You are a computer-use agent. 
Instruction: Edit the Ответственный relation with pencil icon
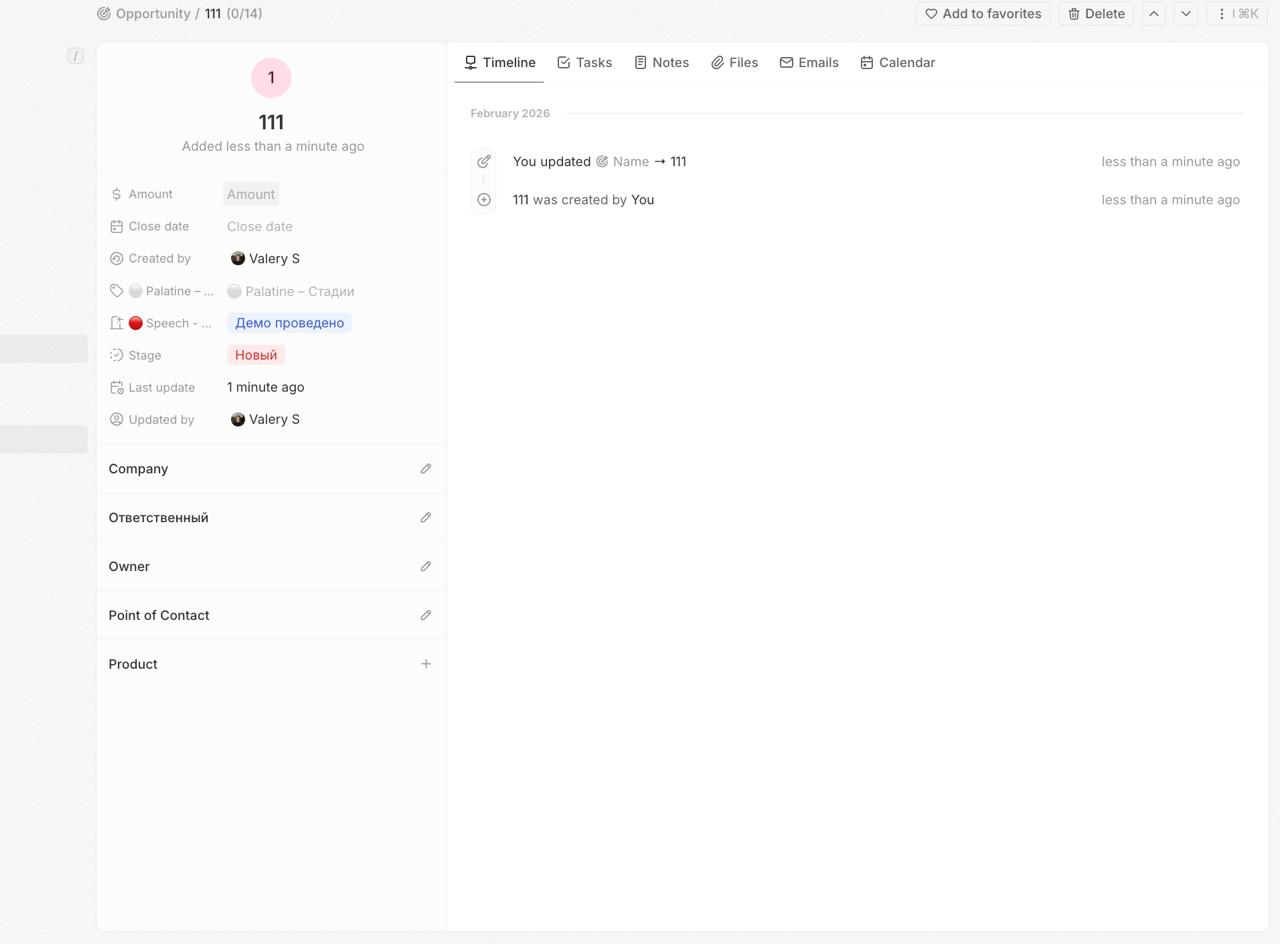coord(426,517)
